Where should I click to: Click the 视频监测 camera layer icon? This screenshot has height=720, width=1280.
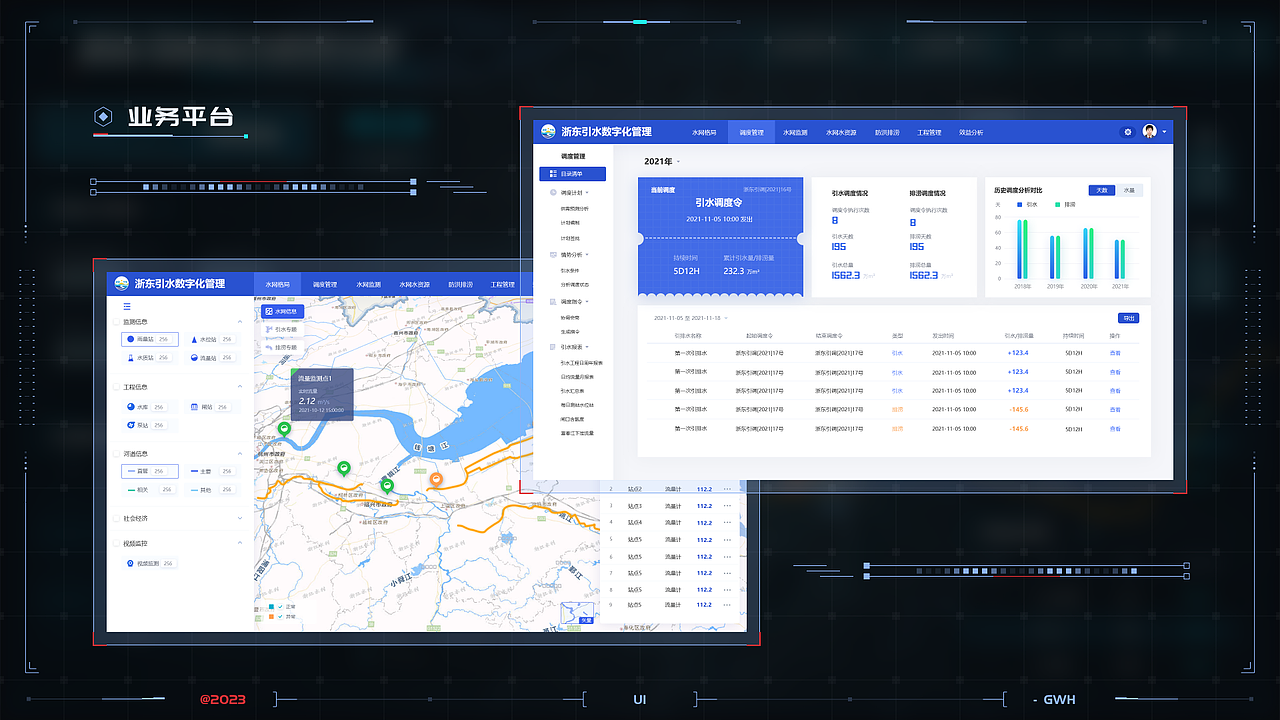130,564
